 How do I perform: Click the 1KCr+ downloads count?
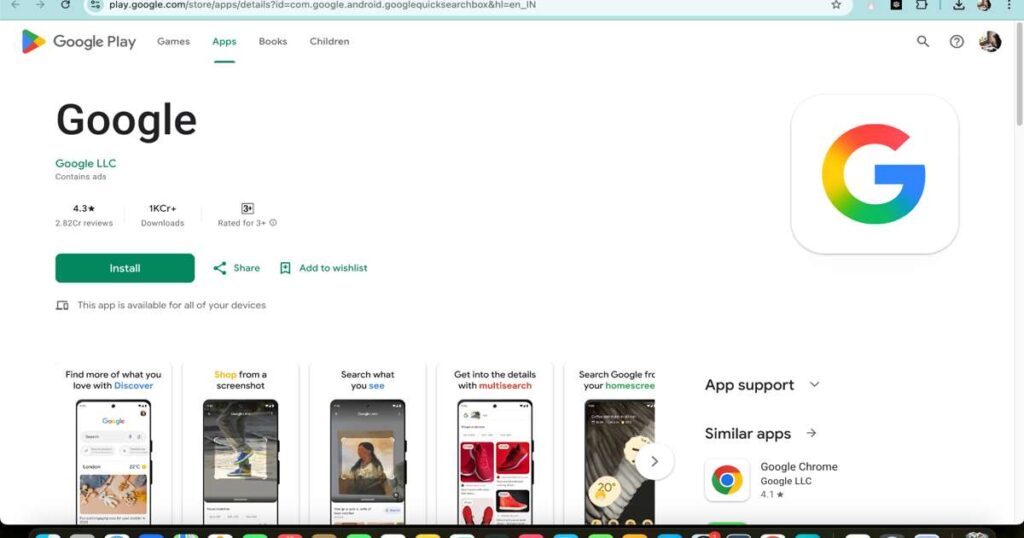point(163,208)
